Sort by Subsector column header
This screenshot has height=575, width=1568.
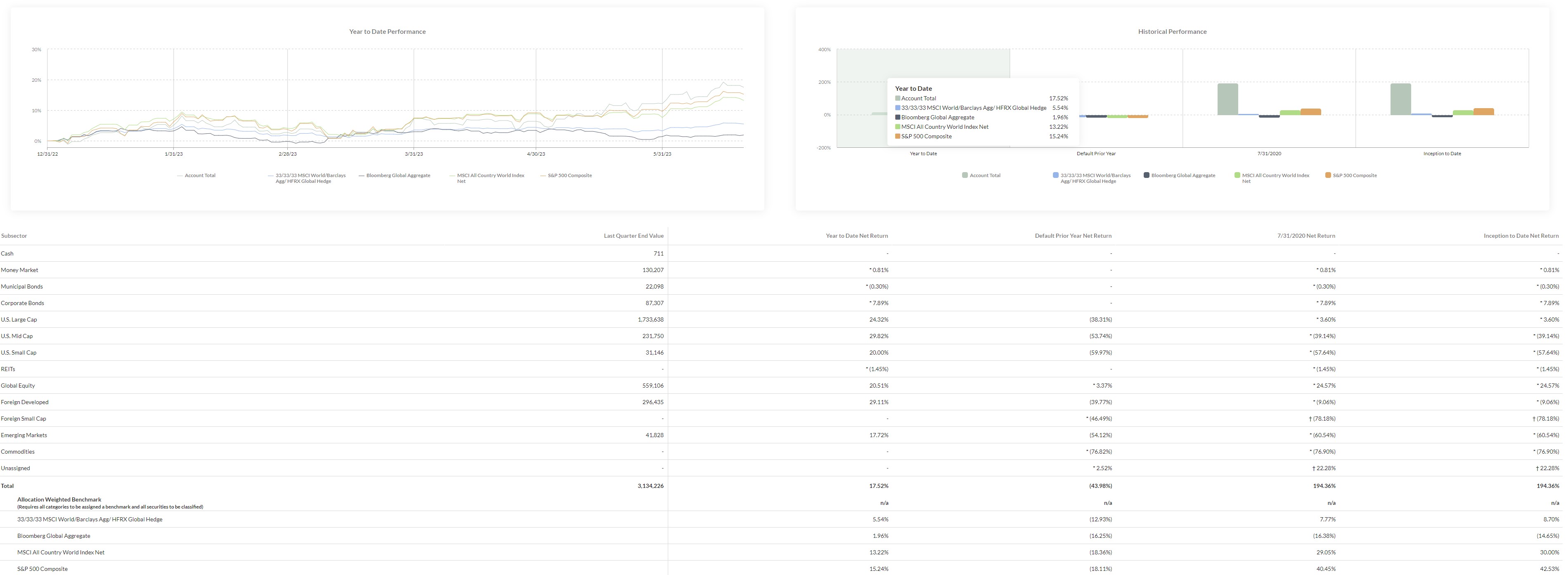(x=14, y=235)
